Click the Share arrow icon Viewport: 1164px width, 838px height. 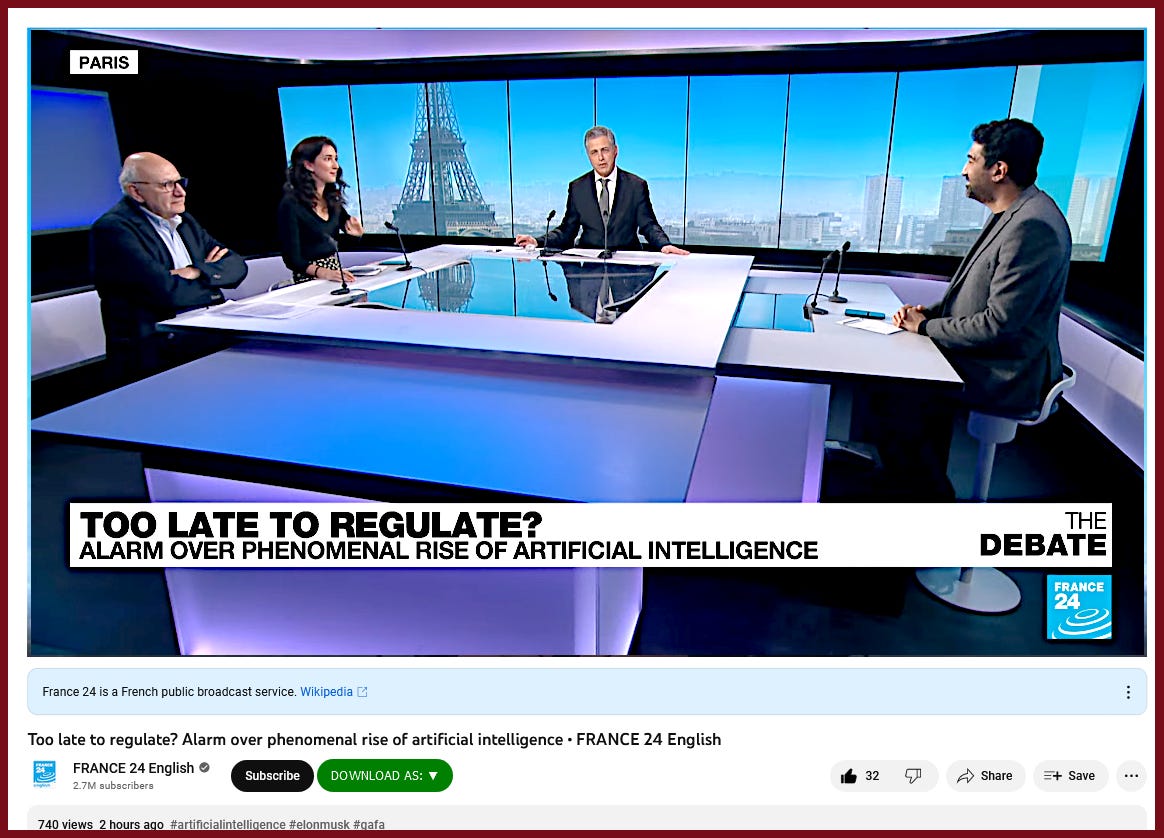pyautogui.click(x=965, y=776)
